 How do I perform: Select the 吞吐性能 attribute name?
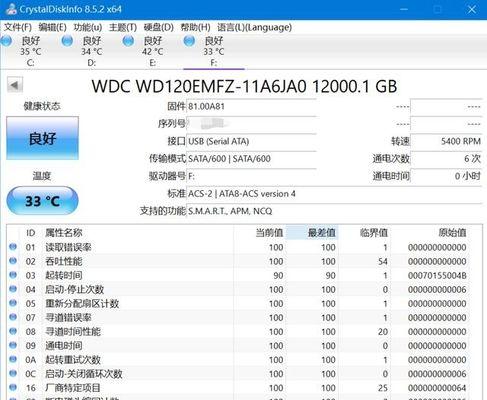[64, 261]
